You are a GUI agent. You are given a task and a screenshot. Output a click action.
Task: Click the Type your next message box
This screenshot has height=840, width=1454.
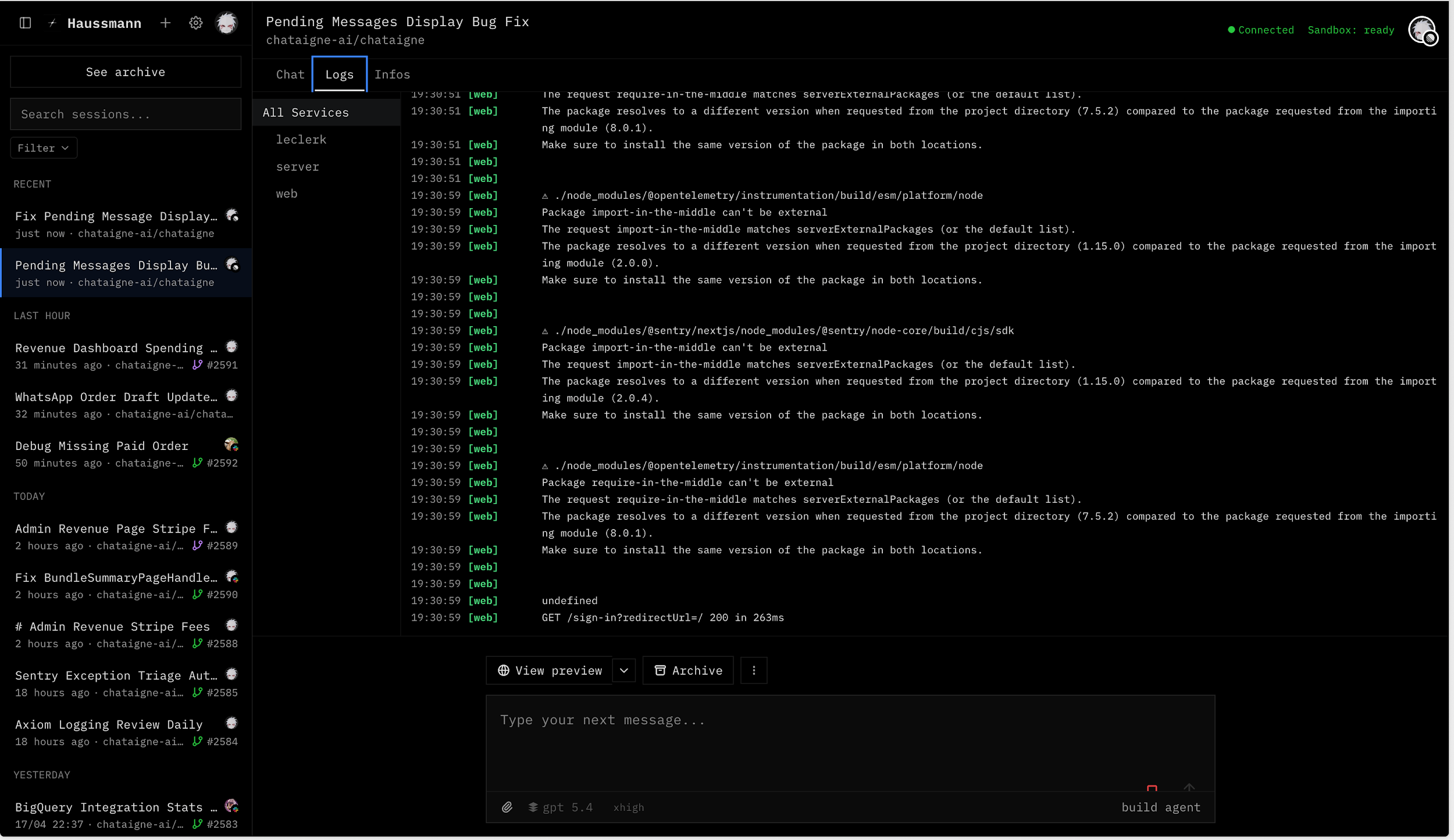850,743
